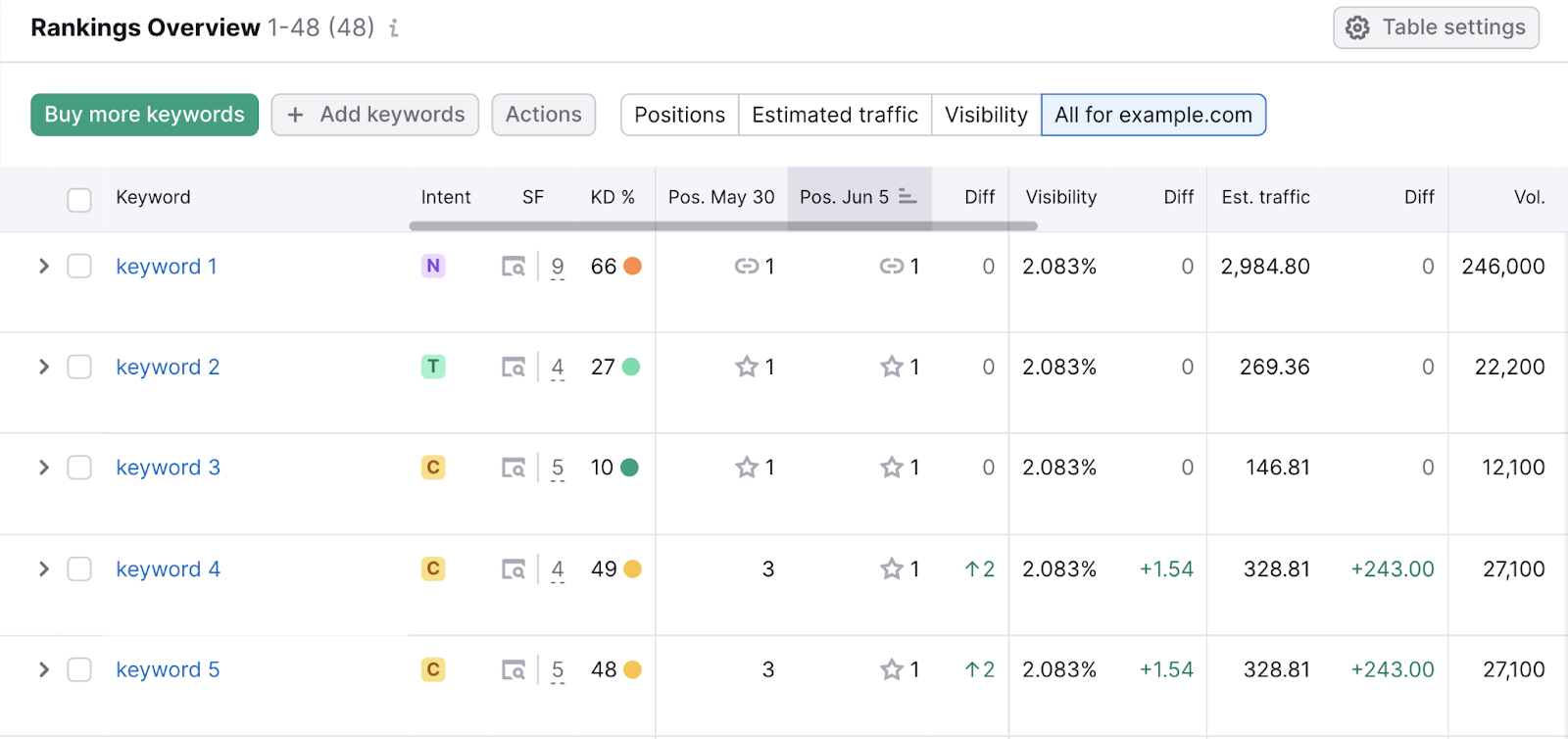Open the keyword 5 link
The height and width of the screenshot is (739, 1568).
click(x=168, y=670)
